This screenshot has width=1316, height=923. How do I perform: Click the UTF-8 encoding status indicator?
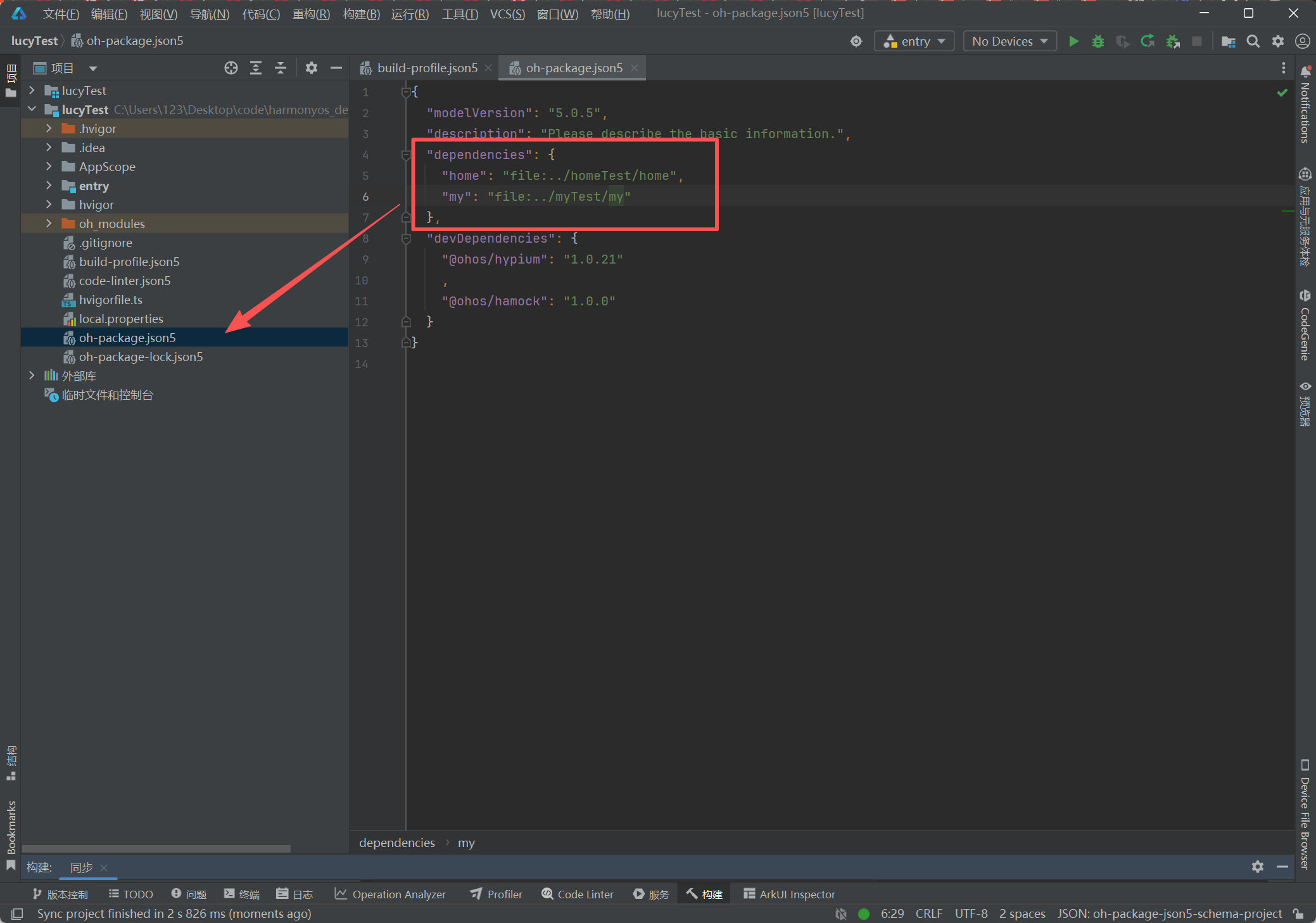[970, 913]
